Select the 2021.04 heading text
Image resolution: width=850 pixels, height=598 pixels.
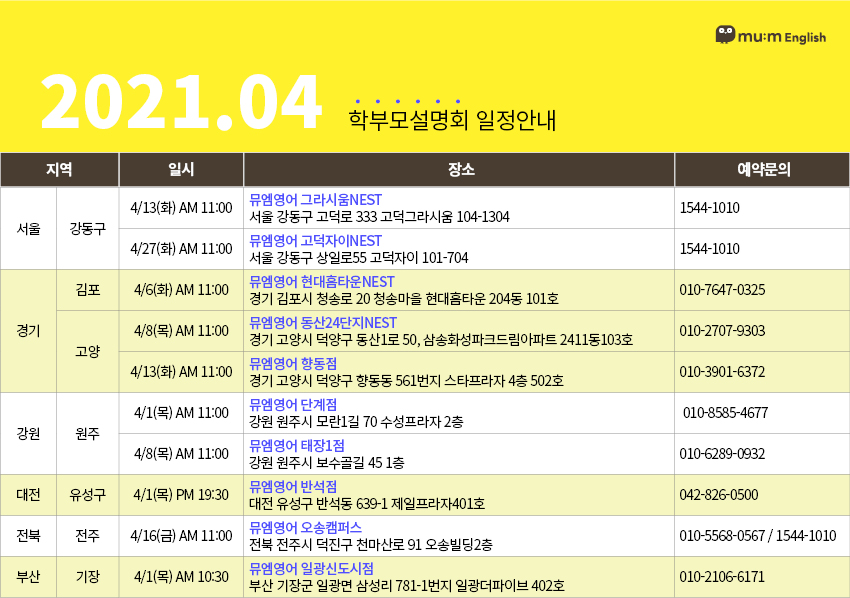(181, 103)
